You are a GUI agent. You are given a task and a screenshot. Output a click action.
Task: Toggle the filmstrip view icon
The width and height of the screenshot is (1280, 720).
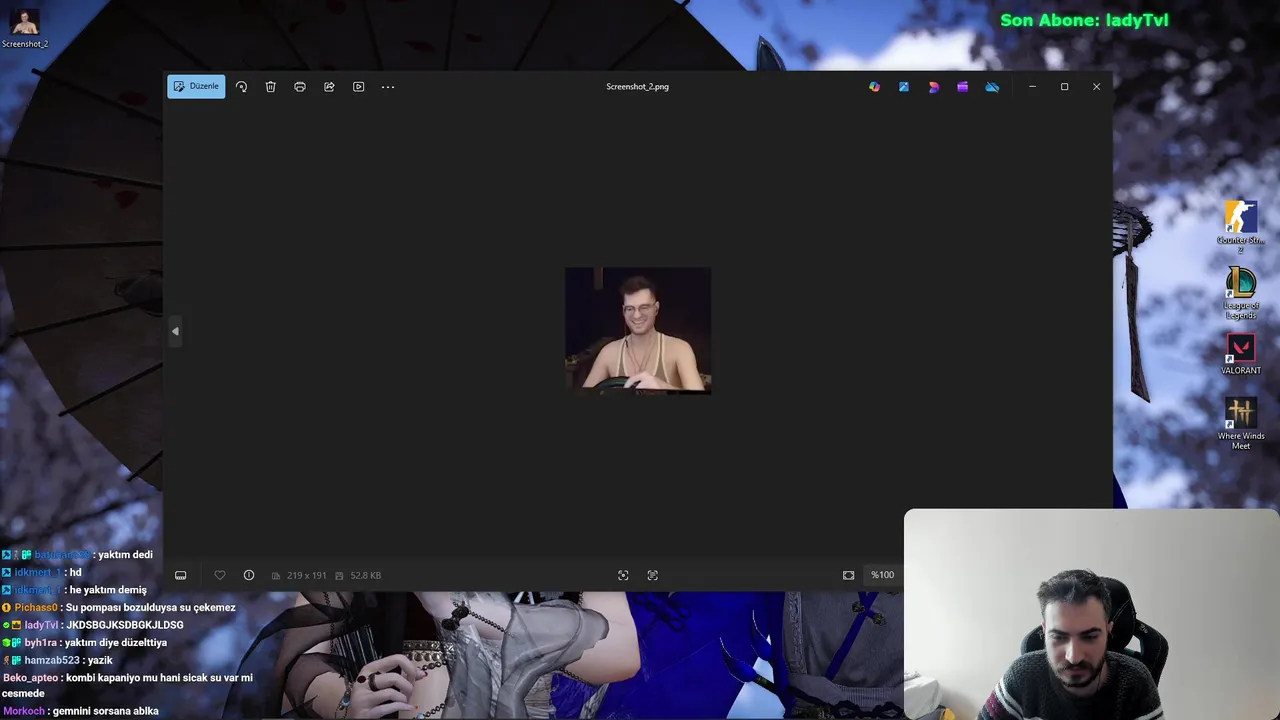tap(181, 575)
